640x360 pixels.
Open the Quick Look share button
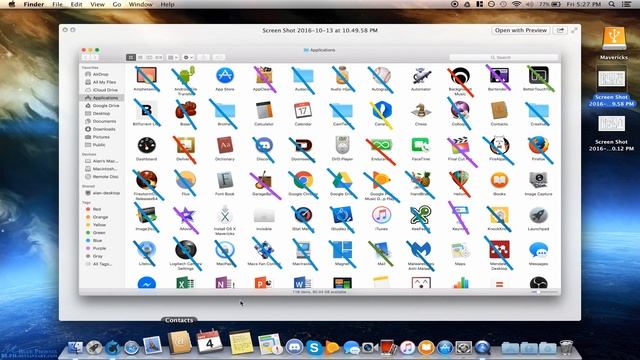pos(560,30)
